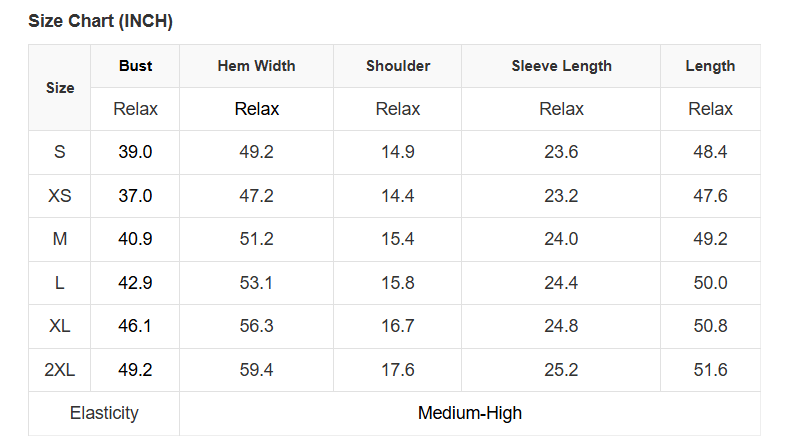Screen dimensions: 792x439
Task: Click the Elasticity row label
Action: click(x=104, y=413)
